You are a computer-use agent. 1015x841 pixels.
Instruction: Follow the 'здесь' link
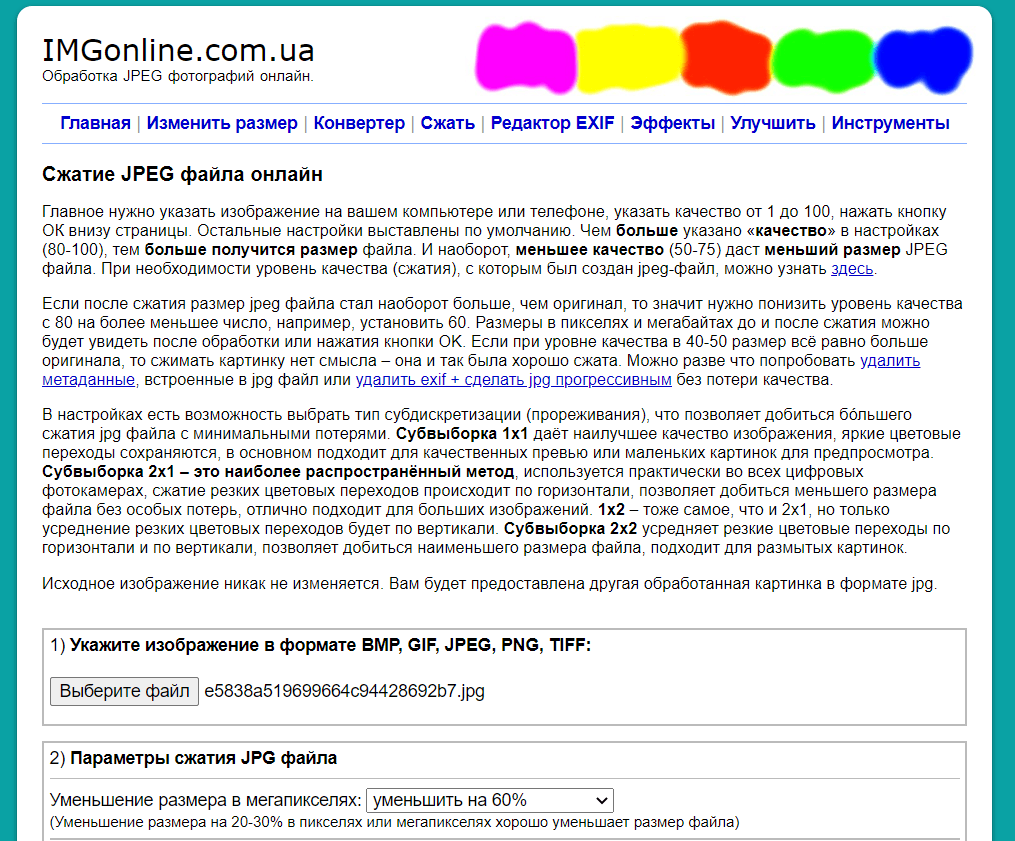pyautogui.click(x=852, y=269)
